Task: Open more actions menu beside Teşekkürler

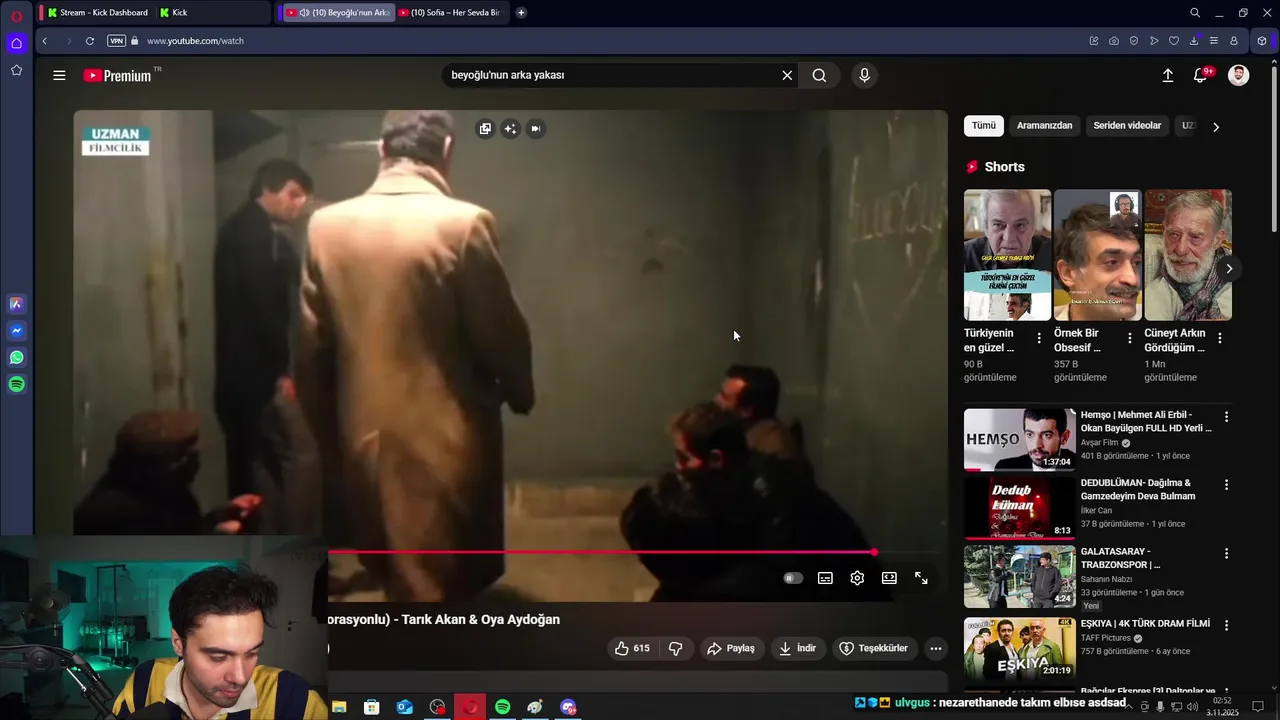Action: (936, 648)
